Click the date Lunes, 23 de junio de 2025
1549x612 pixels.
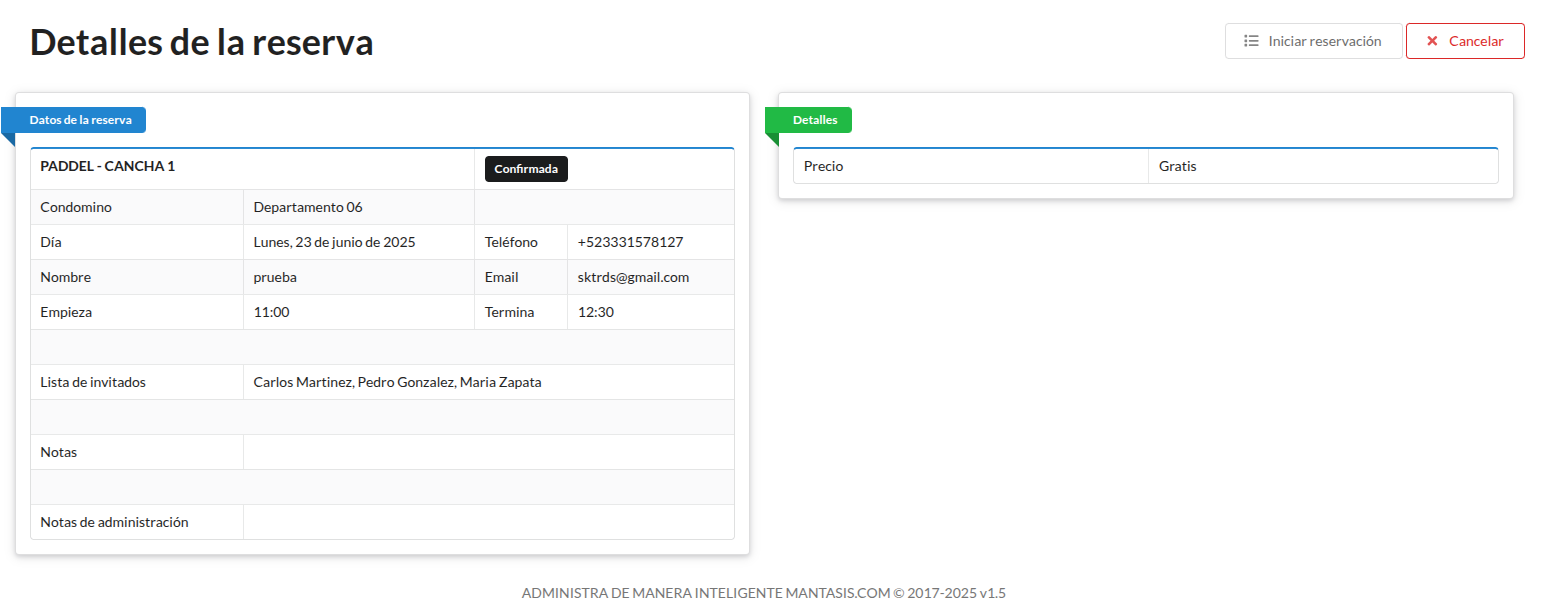point(334,242)
